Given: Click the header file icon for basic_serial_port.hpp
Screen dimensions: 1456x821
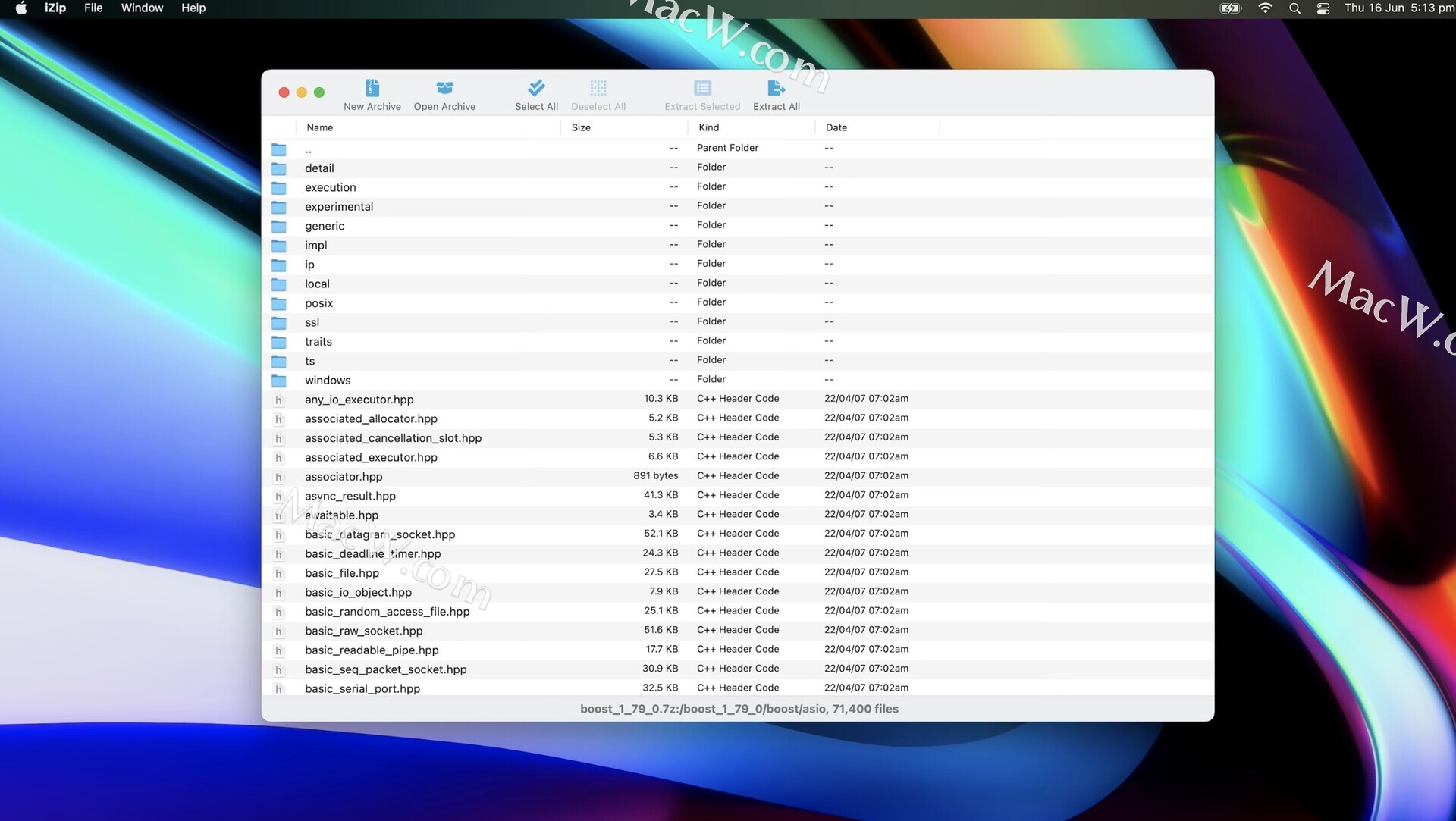Looking at the screenshot, I should click(278, 689).
